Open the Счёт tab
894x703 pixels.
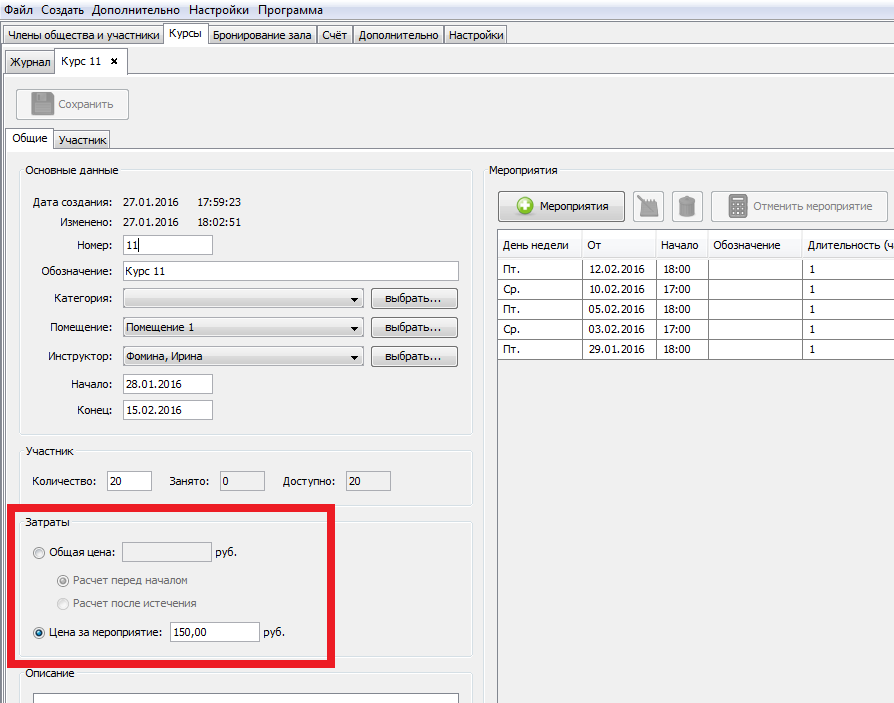tap(335, 35)
